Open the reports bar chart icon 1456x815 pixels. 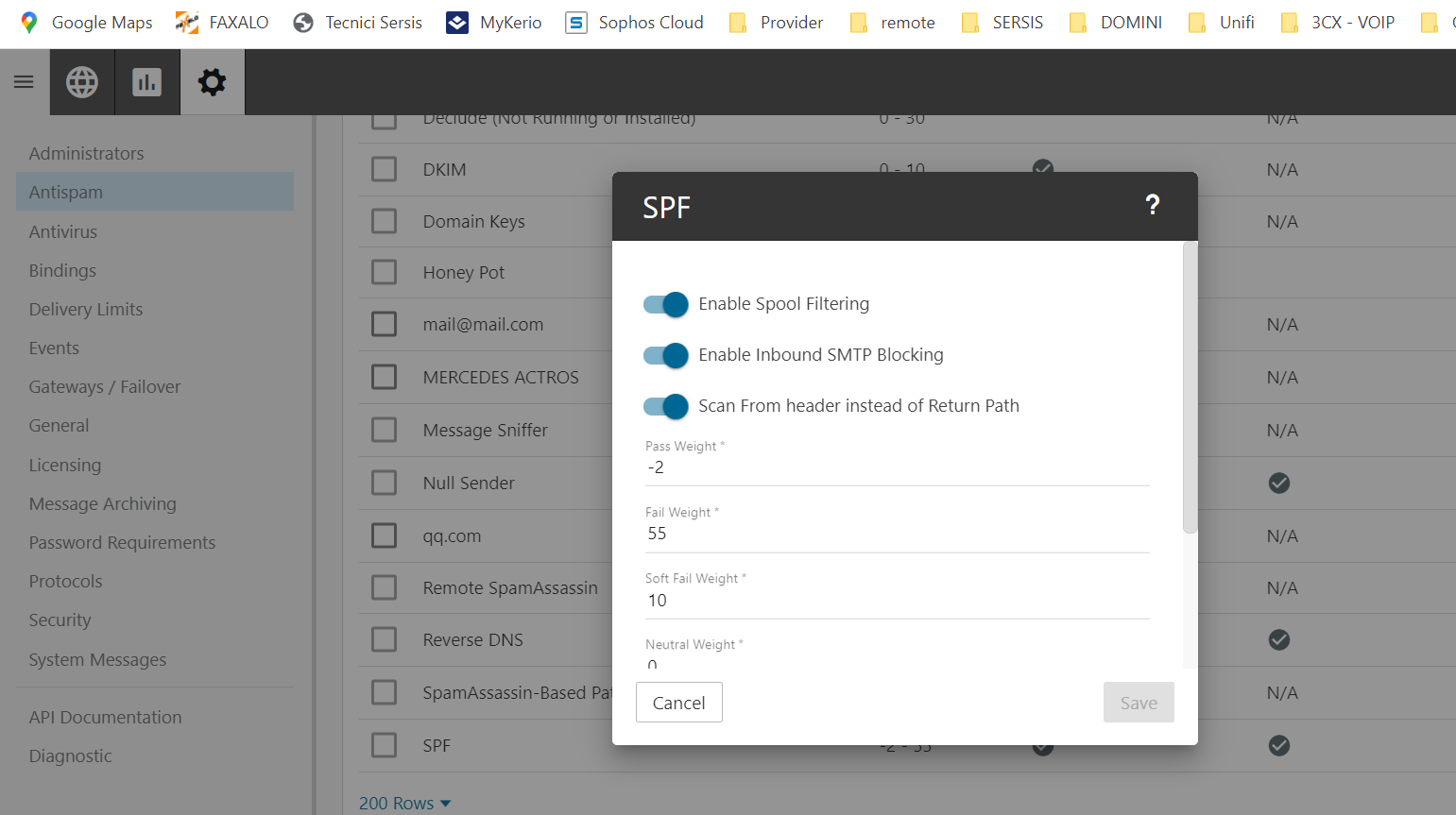tap(146, 82)
